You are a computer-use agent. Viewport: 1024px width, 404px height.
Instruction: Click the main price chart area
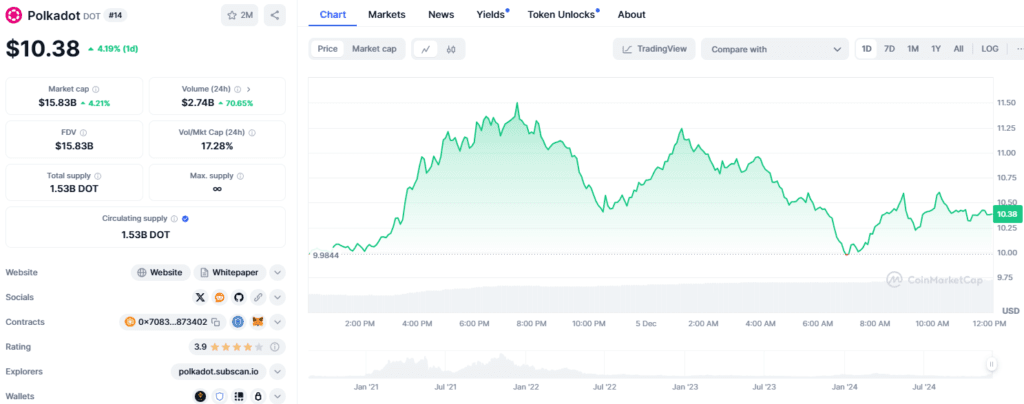[x=650, y=196]
